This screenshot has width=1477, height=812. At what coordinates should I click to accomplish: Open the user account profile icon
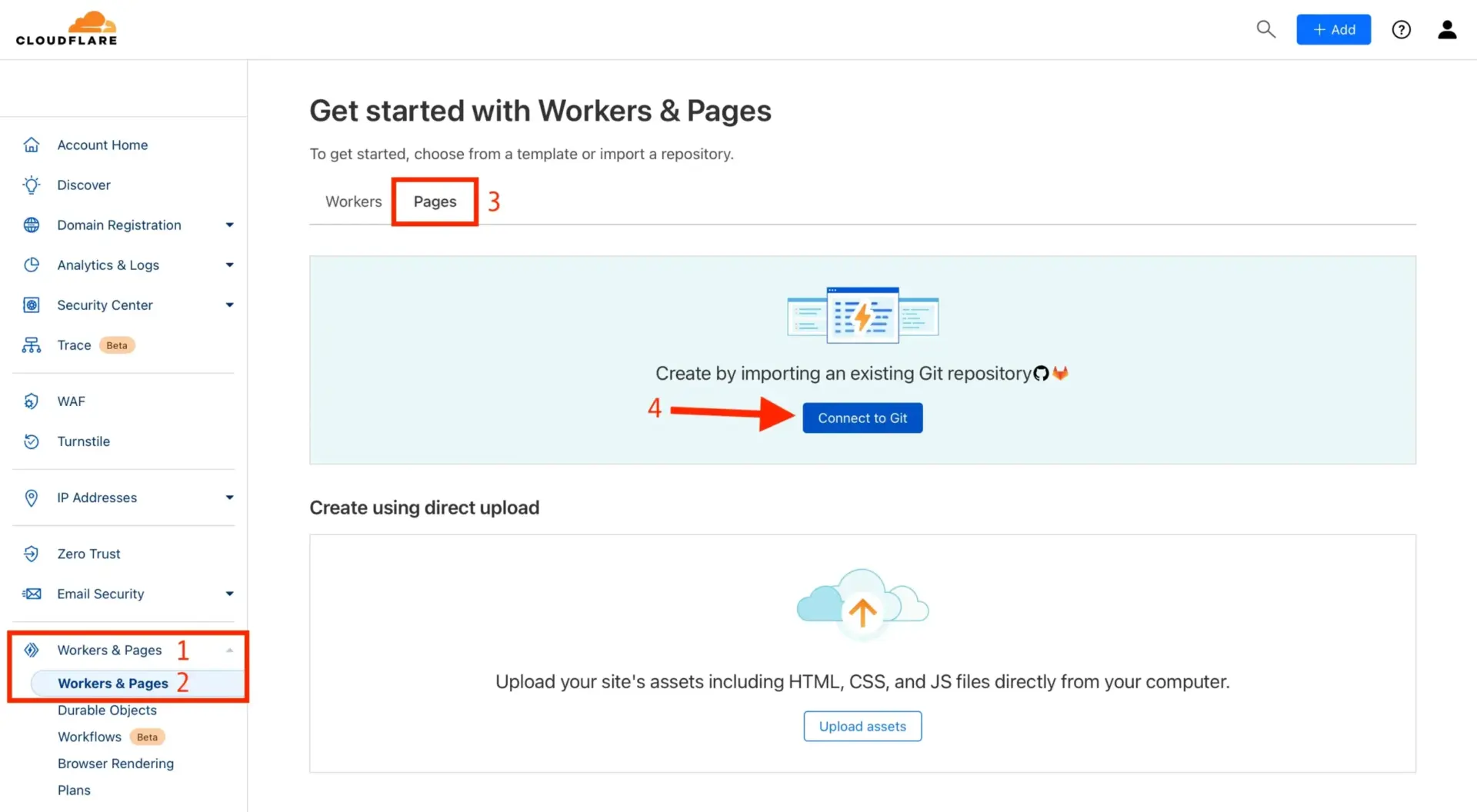click(x=1446, y=29)
